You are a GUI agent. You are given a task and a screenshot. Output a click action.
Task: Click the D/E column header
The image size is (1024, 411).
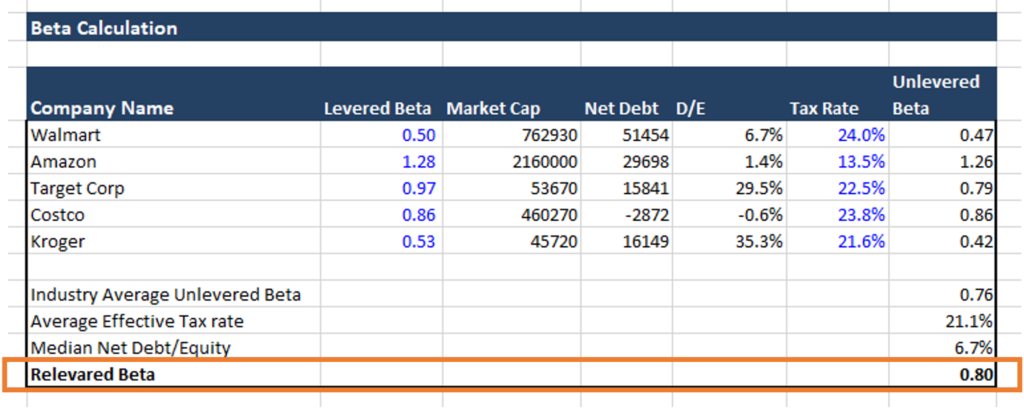click(691, 109)
